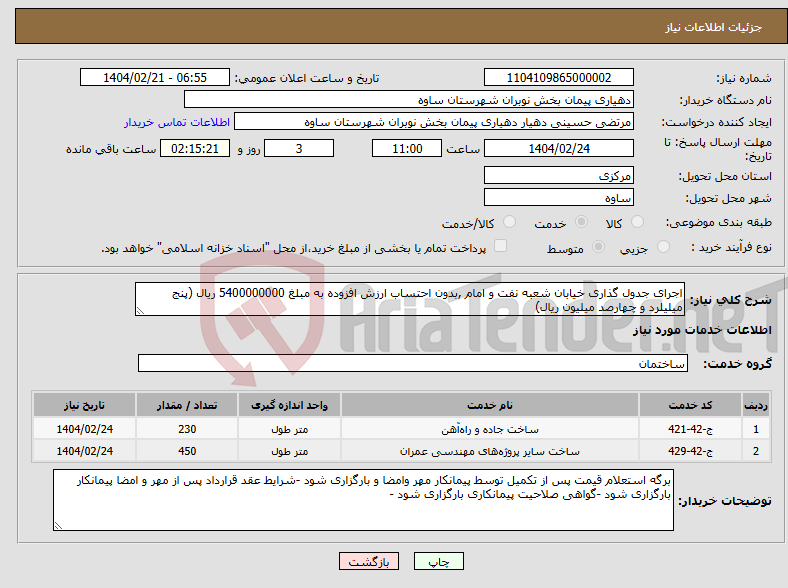
Task: Click the remaining days field showing 3
Action: click(x=299, y=148)
